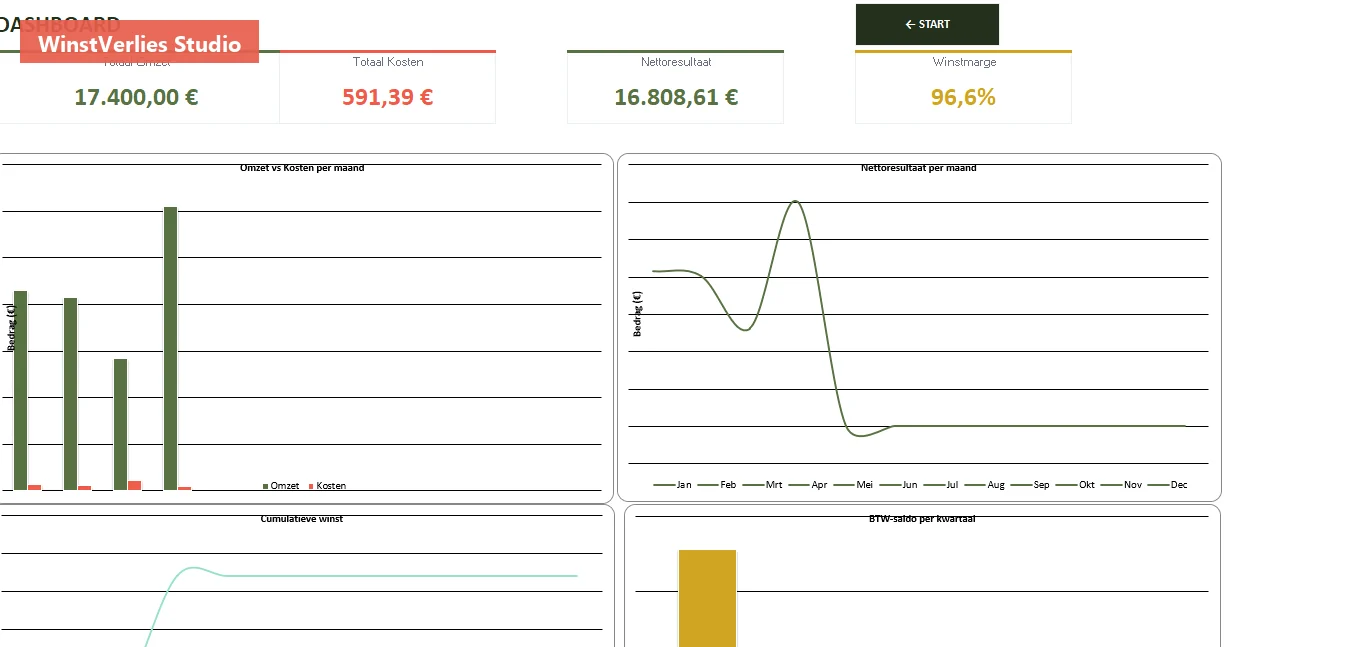Click the Winstmarge 96,6% card
The image size is (1353, 647).
(x=963, y=87)
